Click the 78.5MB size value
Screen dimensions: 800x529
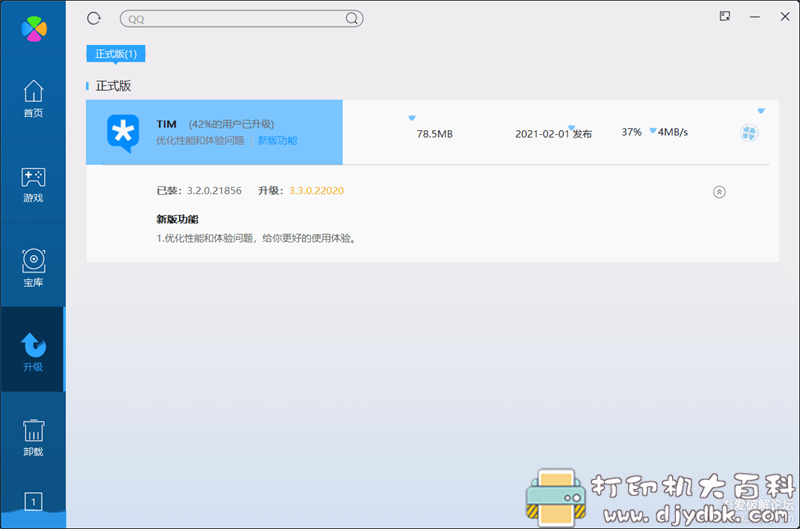(x=435, y=134)
